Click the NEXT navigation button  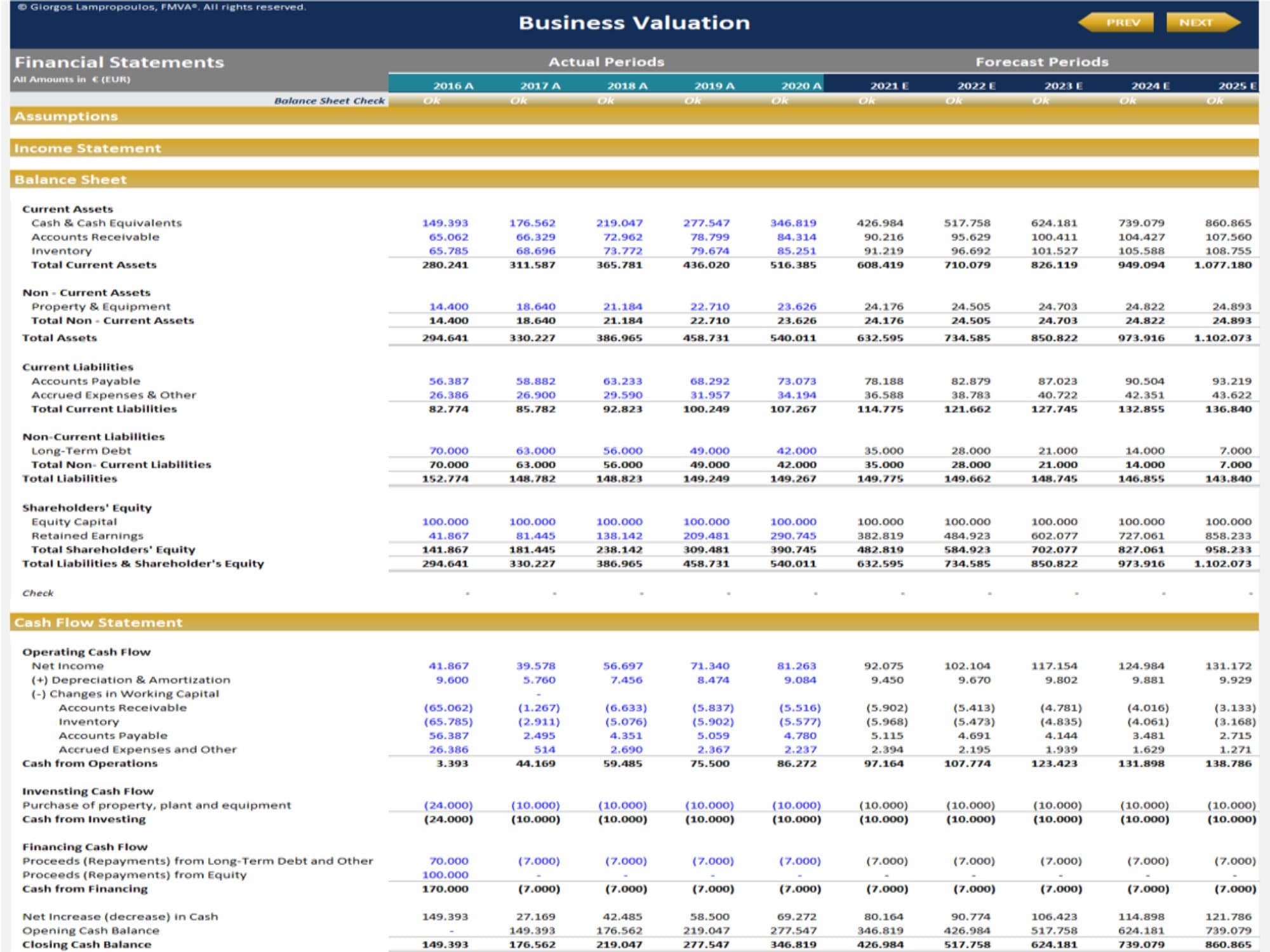(1196, 22)
